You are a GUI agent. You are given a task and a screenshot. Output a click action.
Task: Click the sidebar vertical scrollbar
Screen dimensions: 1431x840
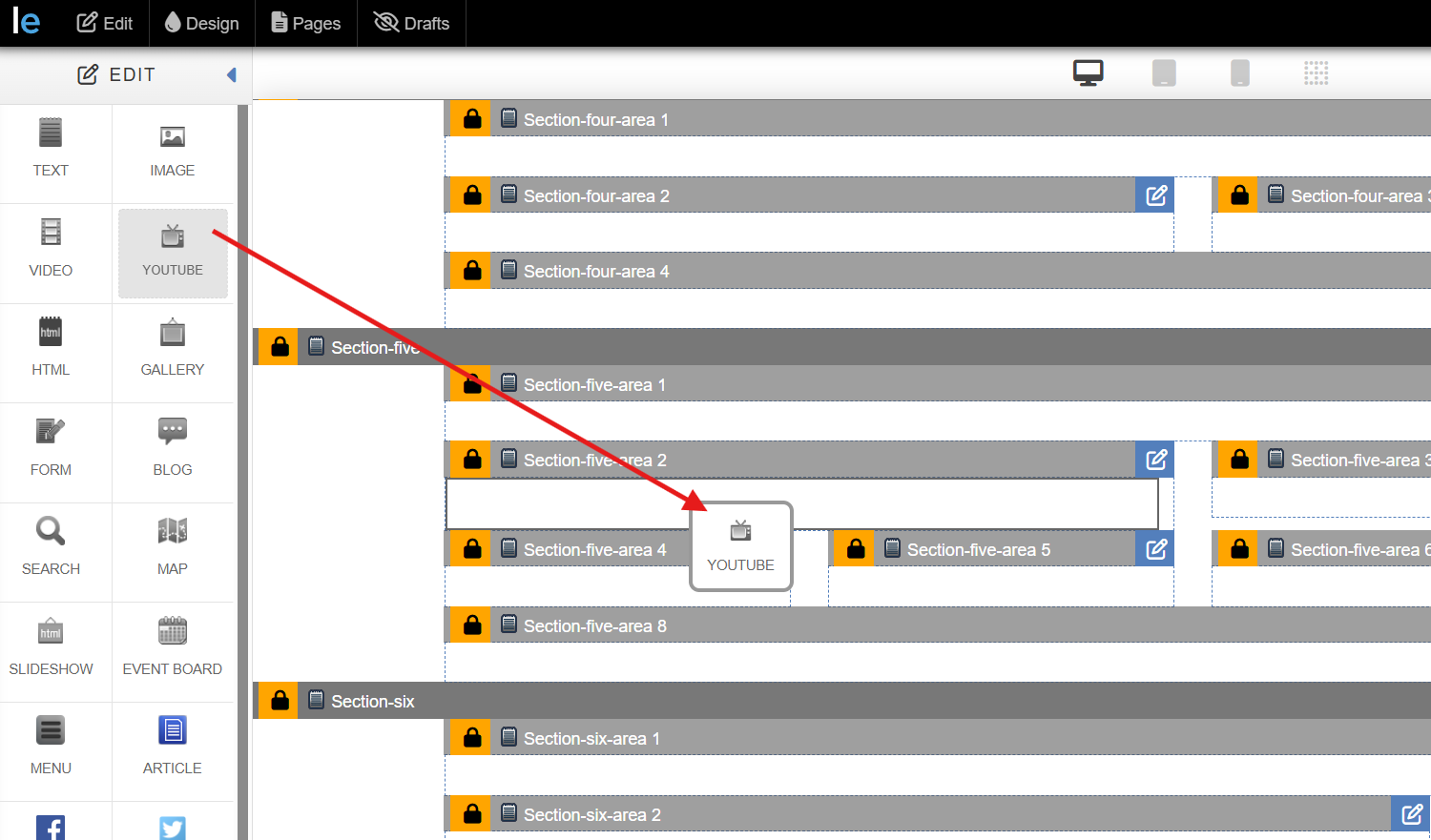pos(243,472)
